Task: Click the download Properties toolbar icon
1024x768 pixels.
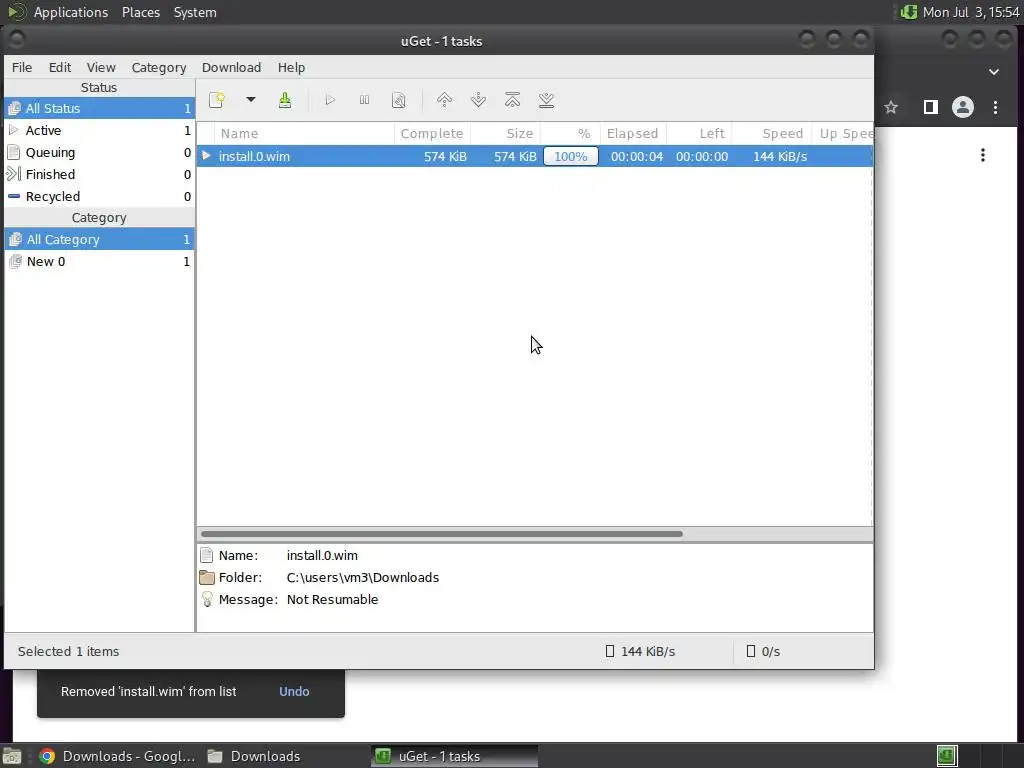Action: click(398, 100)
